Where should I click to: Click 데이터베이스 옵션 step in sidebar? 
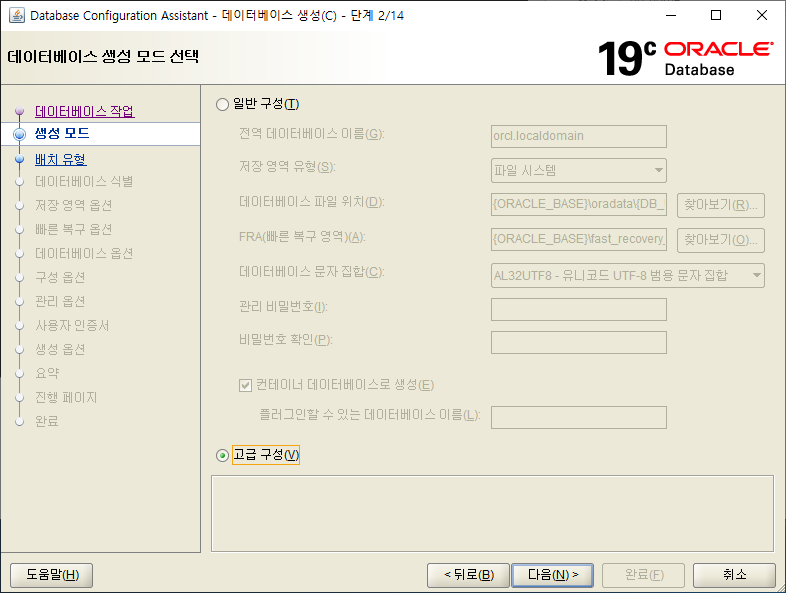coord(84,254)
